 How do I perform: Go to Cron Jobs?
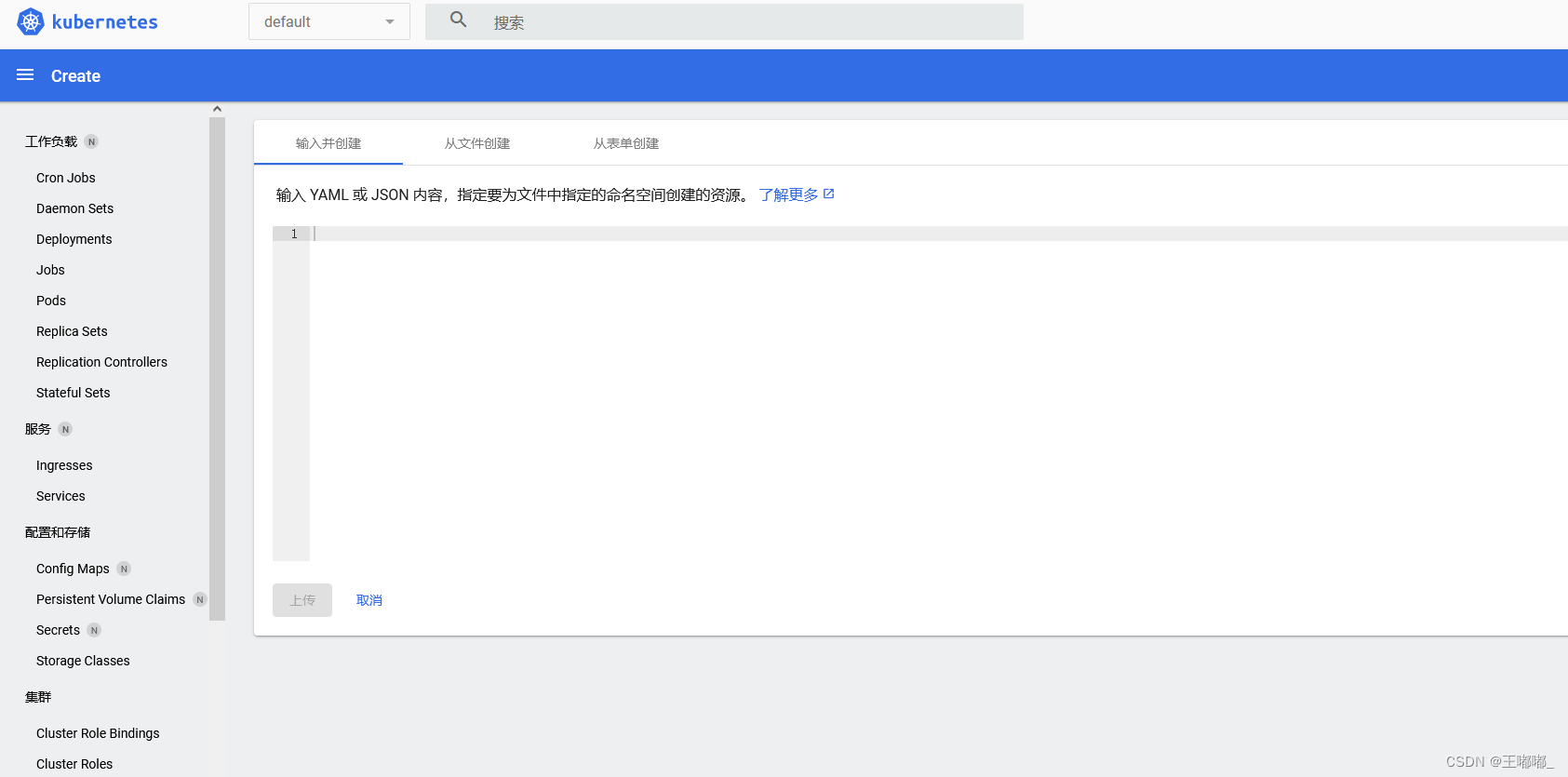66,178
